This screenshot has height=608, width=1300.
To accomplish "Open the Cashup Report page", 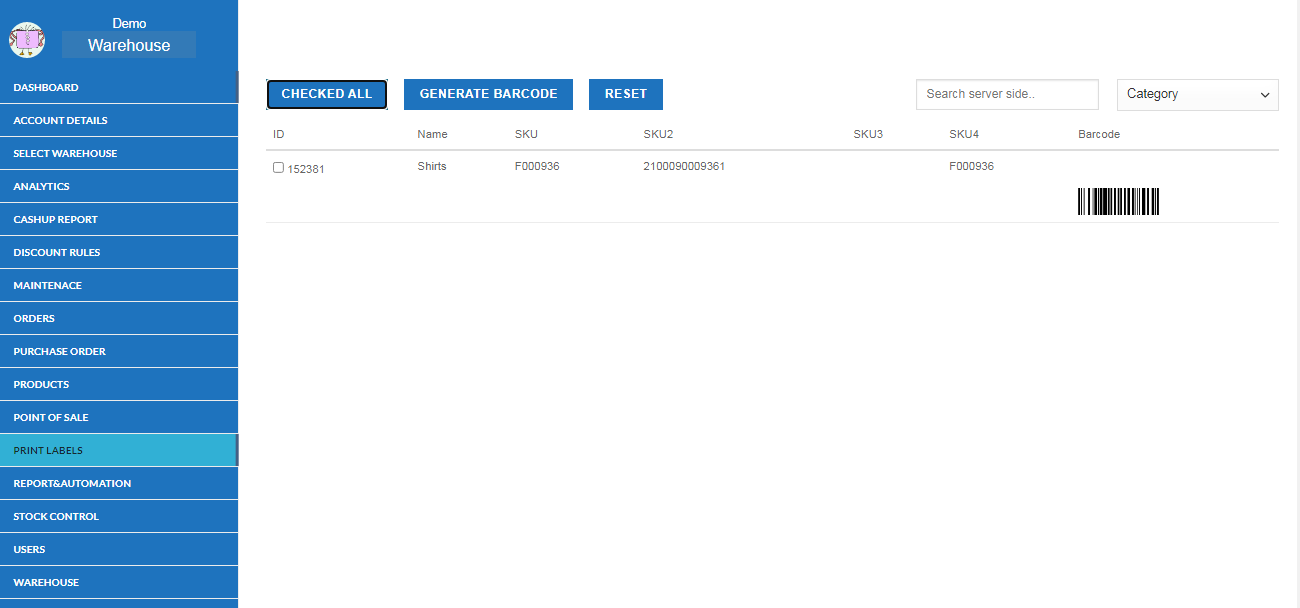I will pyautogui.click(x=55, y=219).
